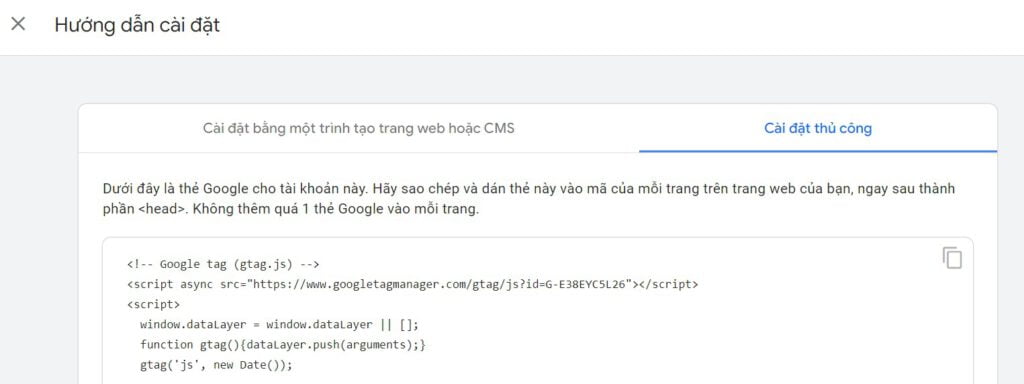The width and height of the screenshot is (1024, 384).
Task: Click the window.dataLayer assignment line
Action: (x=279, y=325)
